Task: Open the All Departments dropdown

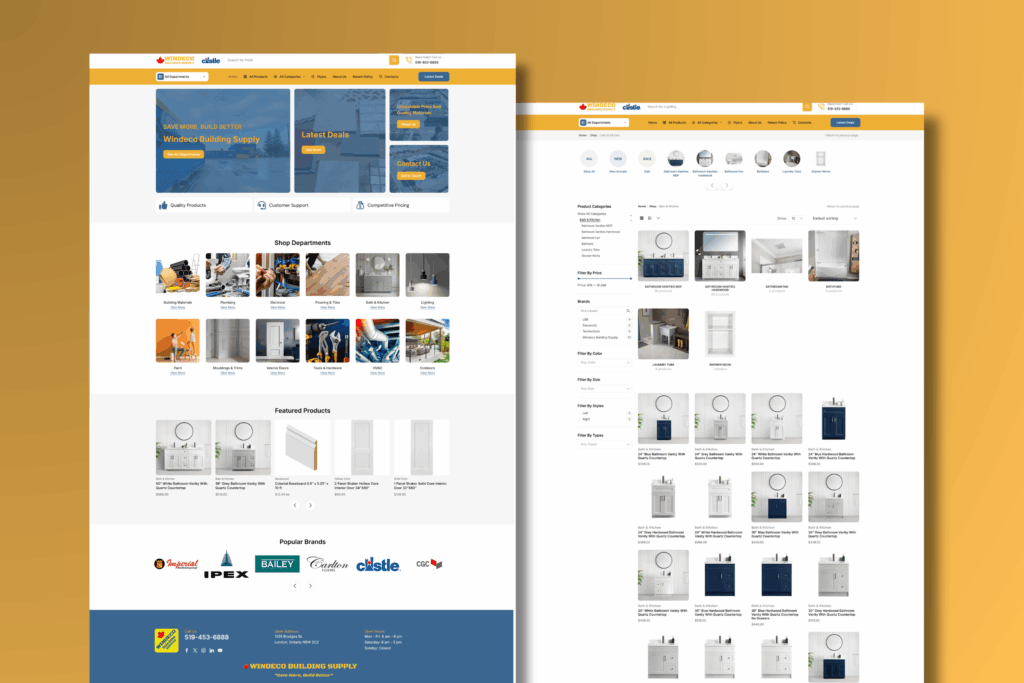Action: tap(182, 76)
